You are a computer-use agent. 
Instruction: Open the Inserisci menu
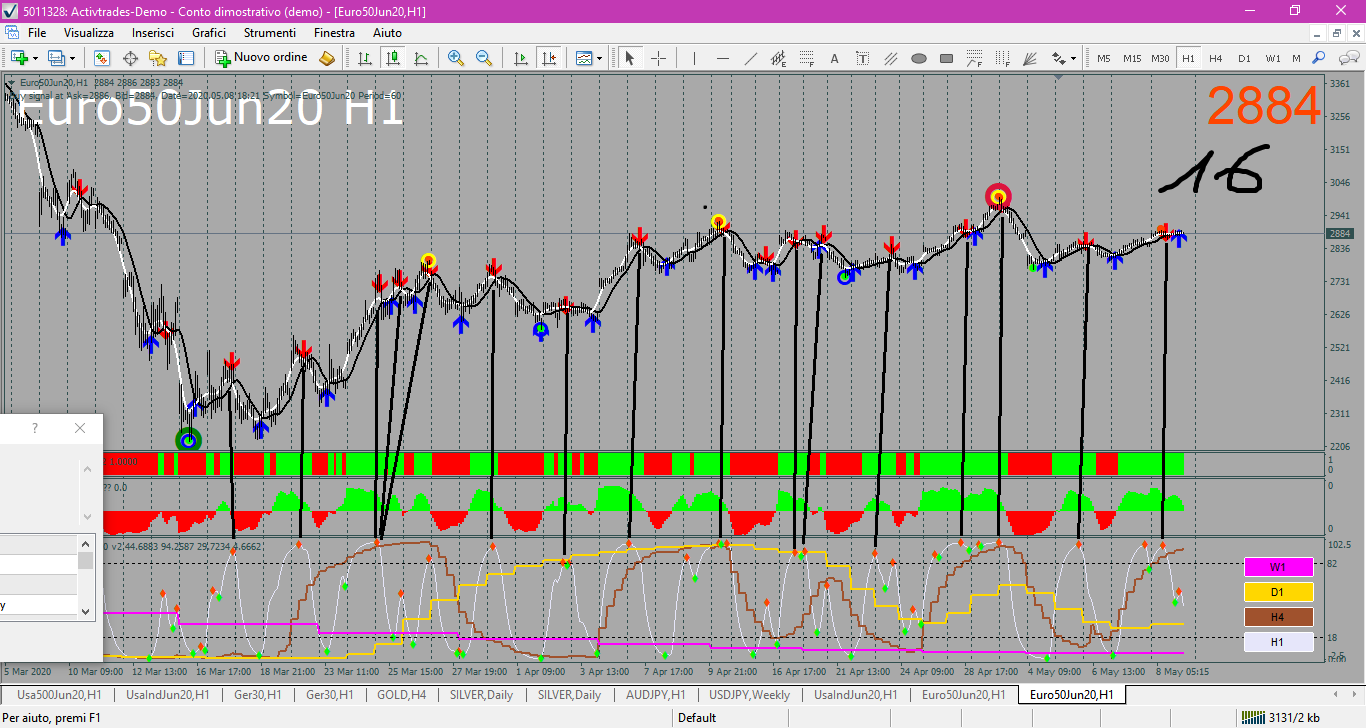[153, 33]
